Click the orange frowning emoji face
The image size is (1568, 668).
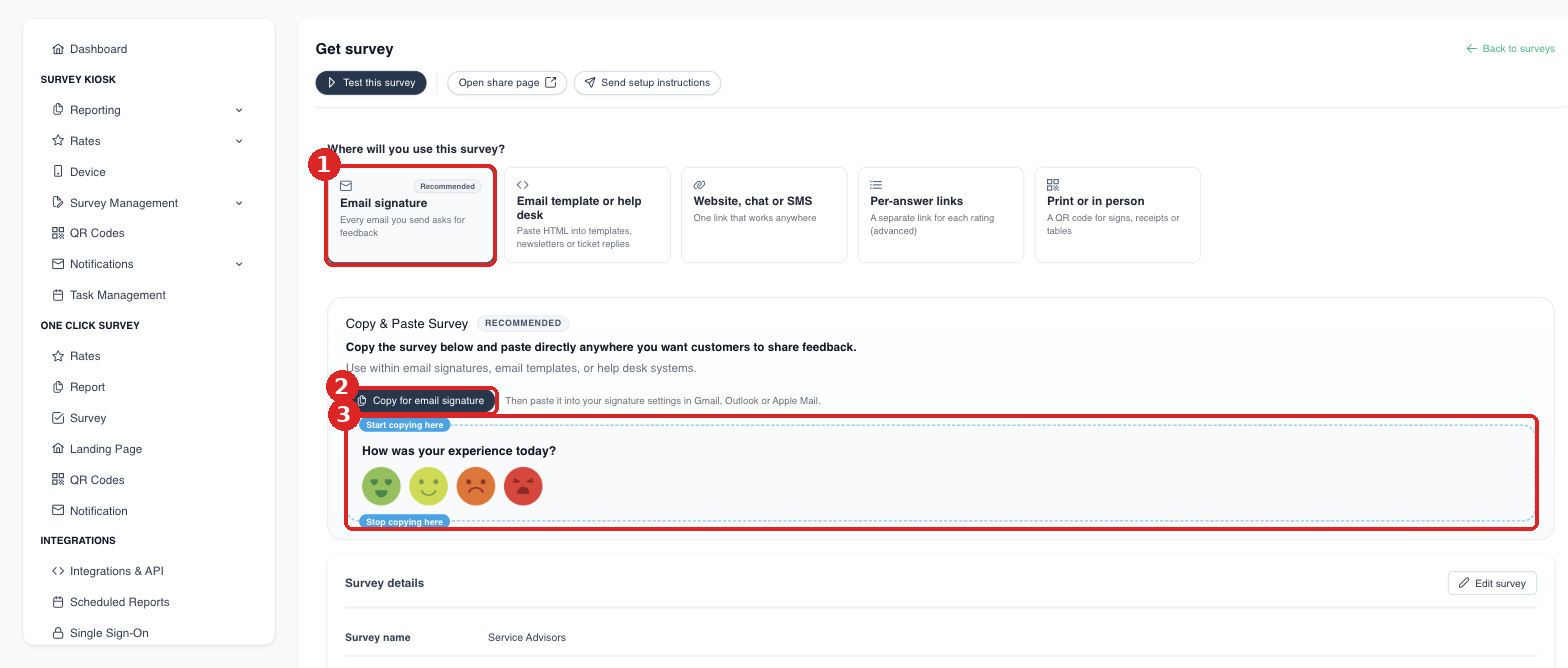pyautogui.click(x=476, y=487)
